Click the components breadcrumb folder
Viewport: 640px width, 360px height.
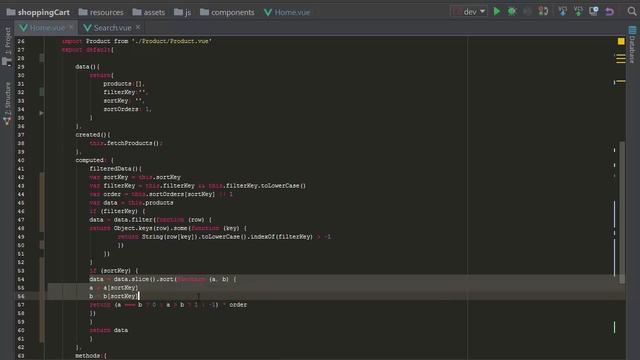pyautogui.click(x=227, y=12)
